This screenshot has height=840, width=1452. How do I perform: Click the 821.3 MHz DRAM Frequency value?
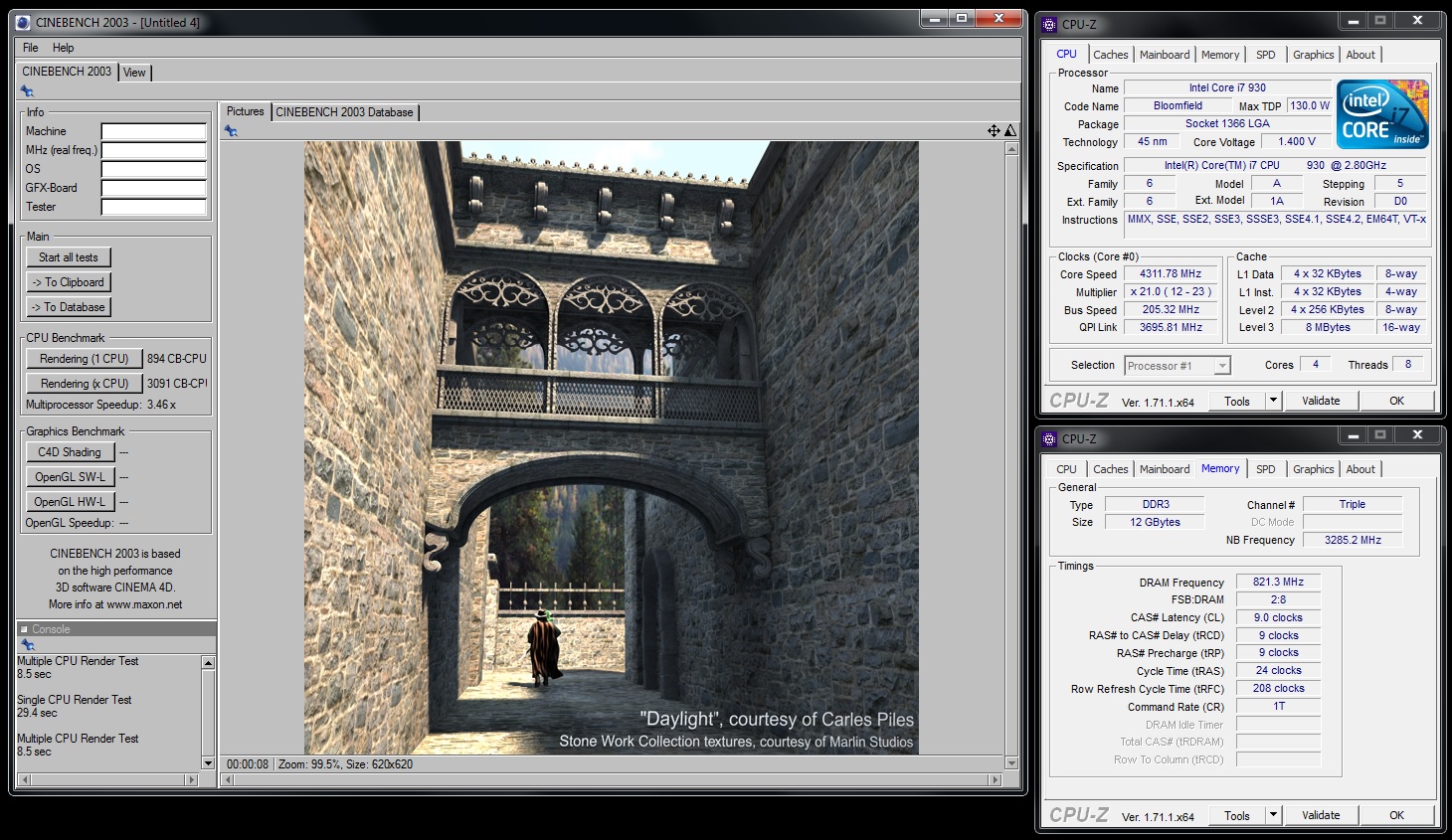[1278, 582]
